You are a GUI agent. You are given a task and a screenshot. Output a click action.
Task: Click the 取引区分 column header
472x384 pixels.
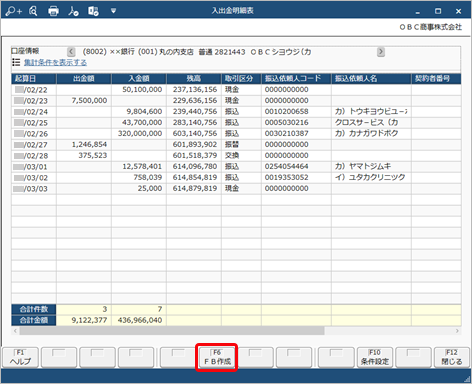(241, 79)
